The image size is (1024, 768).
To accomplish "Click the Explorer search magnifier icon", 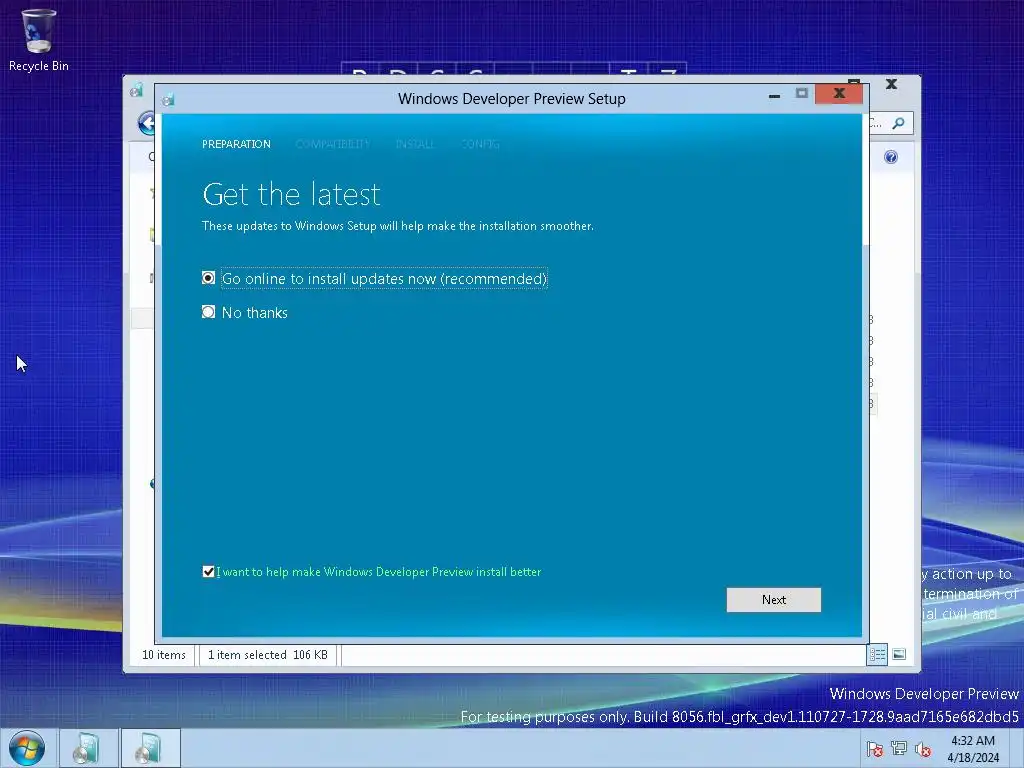I will [x=899, y=123].
